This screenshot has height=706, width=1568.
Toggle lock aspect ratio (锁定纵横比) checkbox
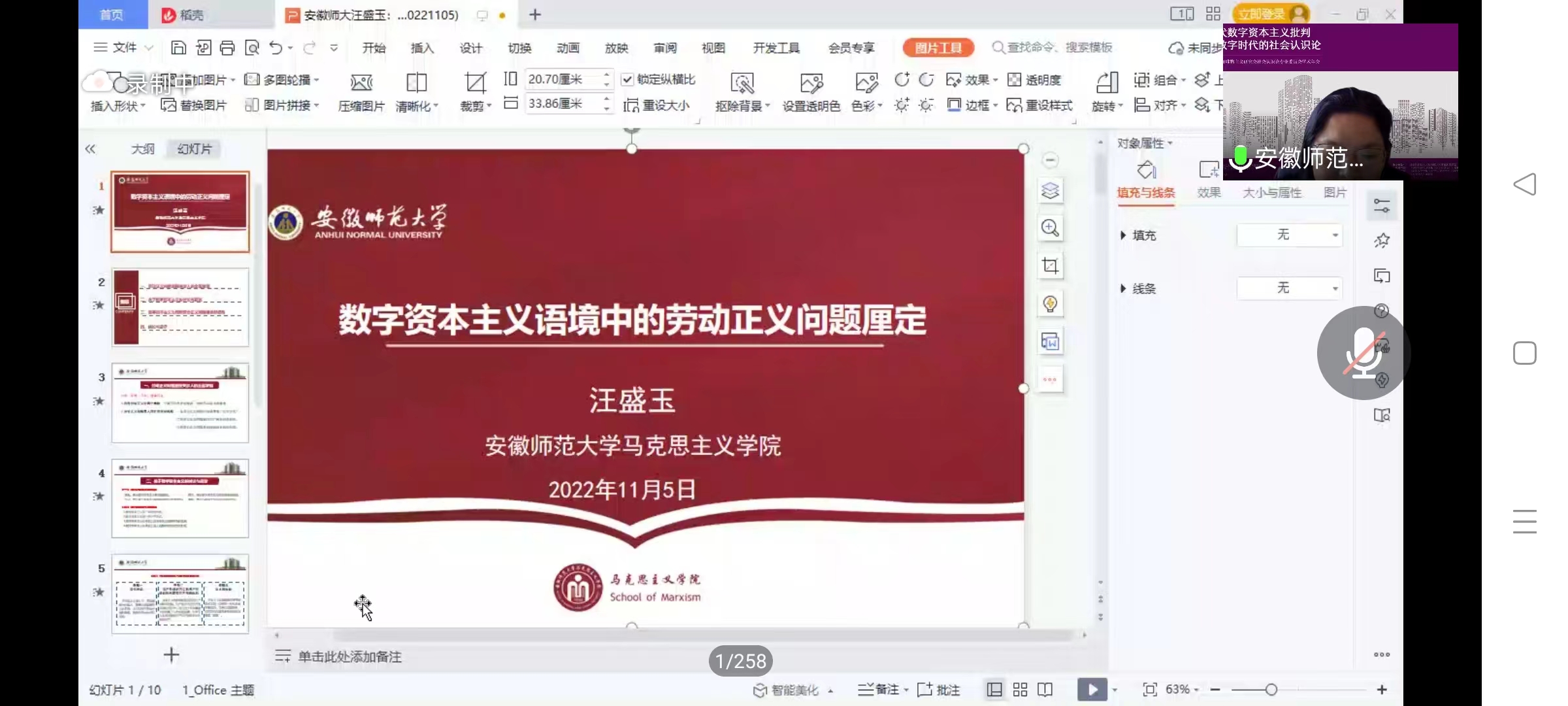coord(627,80)
